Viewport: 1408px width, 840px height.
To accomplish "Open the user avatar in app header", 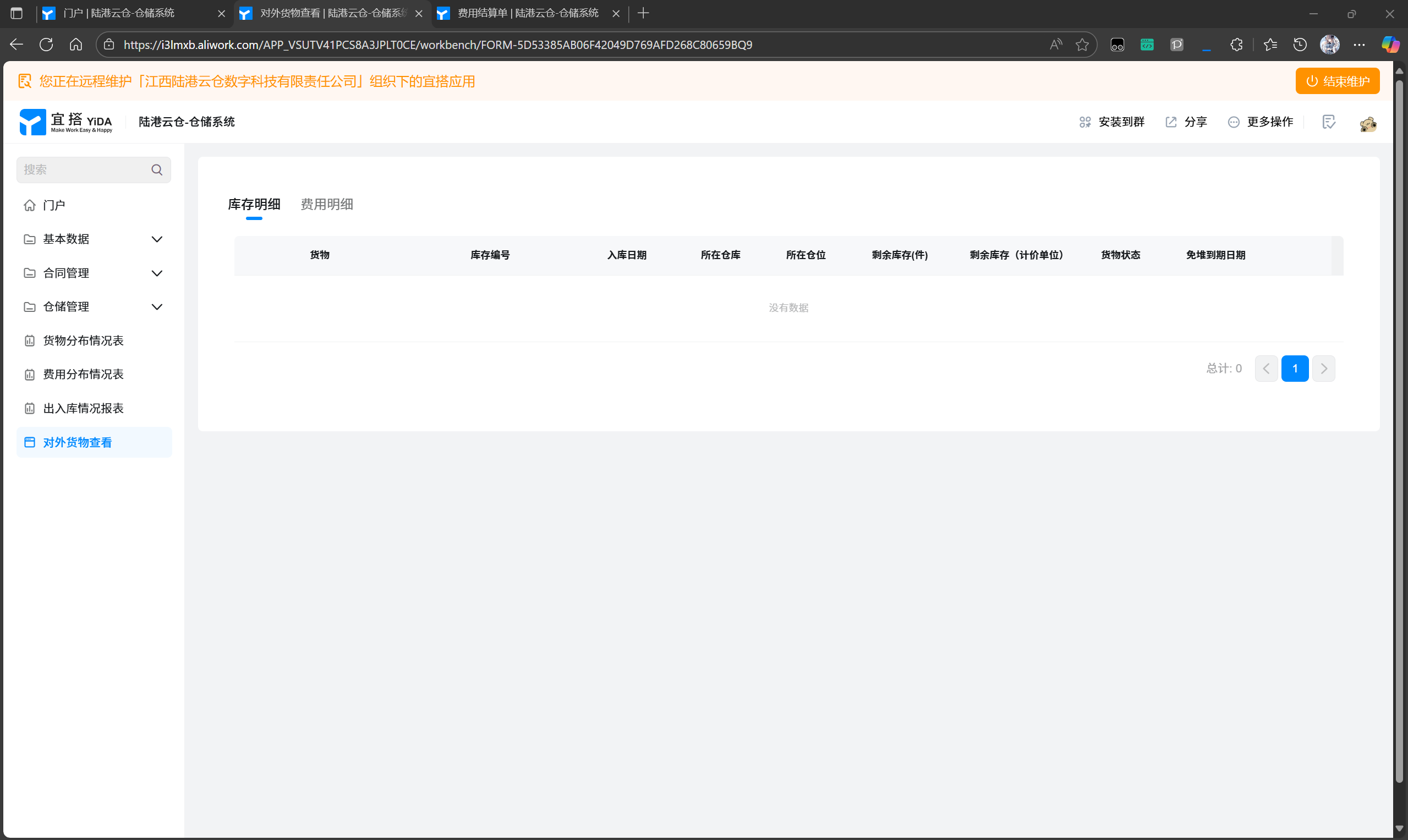I will point(1368,123).
